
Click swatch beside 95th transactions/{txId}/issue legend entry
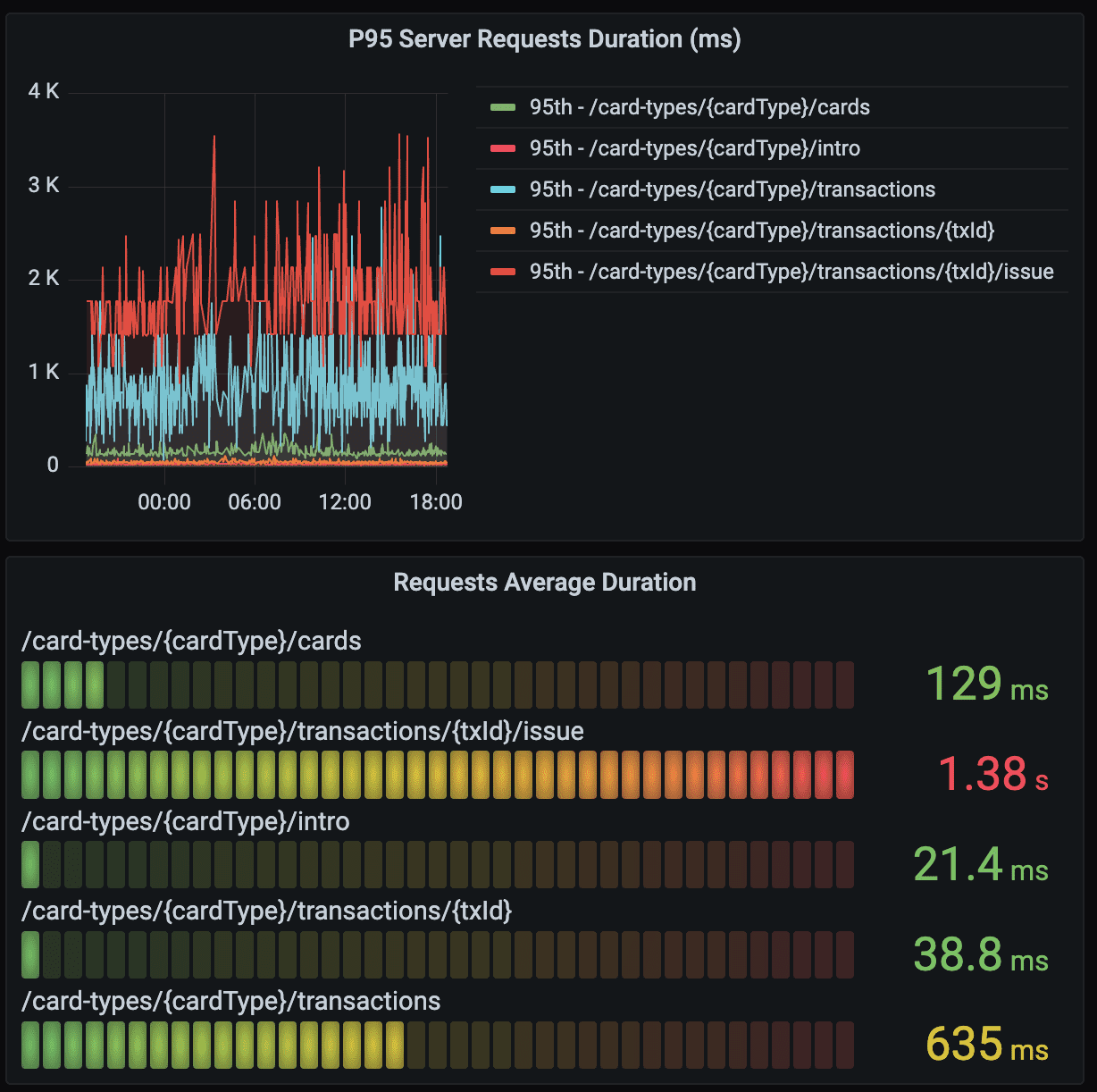503,272
